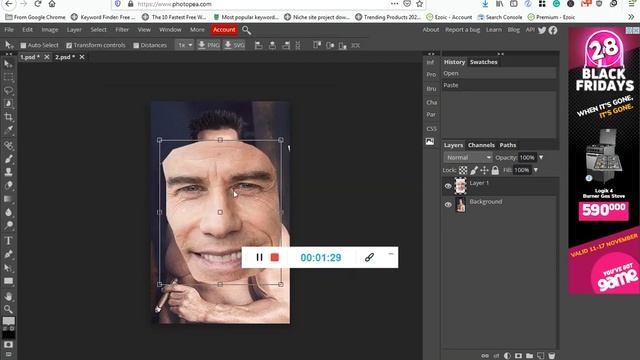This screenshot has height=360, width=640.
Task: Select the Dodge tool
Action: [8, 225]
